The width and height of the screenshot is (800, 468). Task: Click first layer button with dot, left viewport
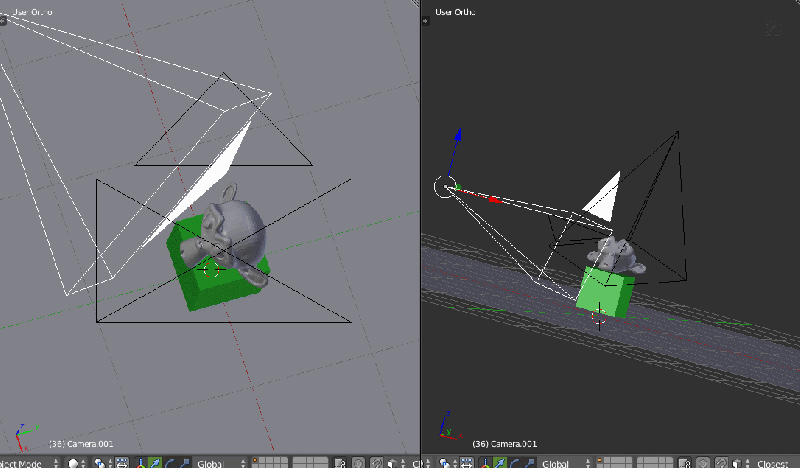click(255, 460)
